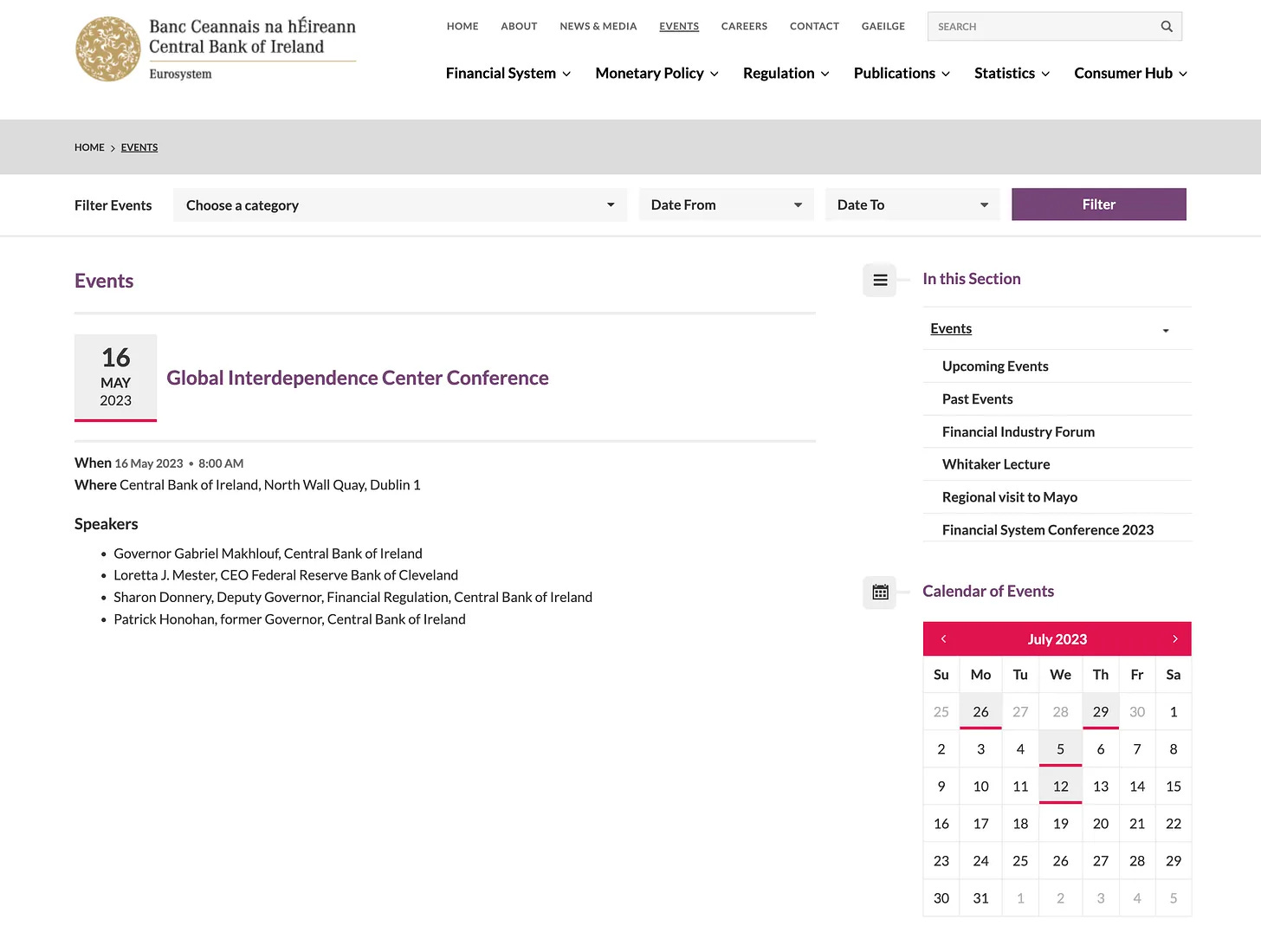The width and height of the screenshot is (1261, 952).
Task: Open NEWS & MEDIA link
Action: [598, 27]
